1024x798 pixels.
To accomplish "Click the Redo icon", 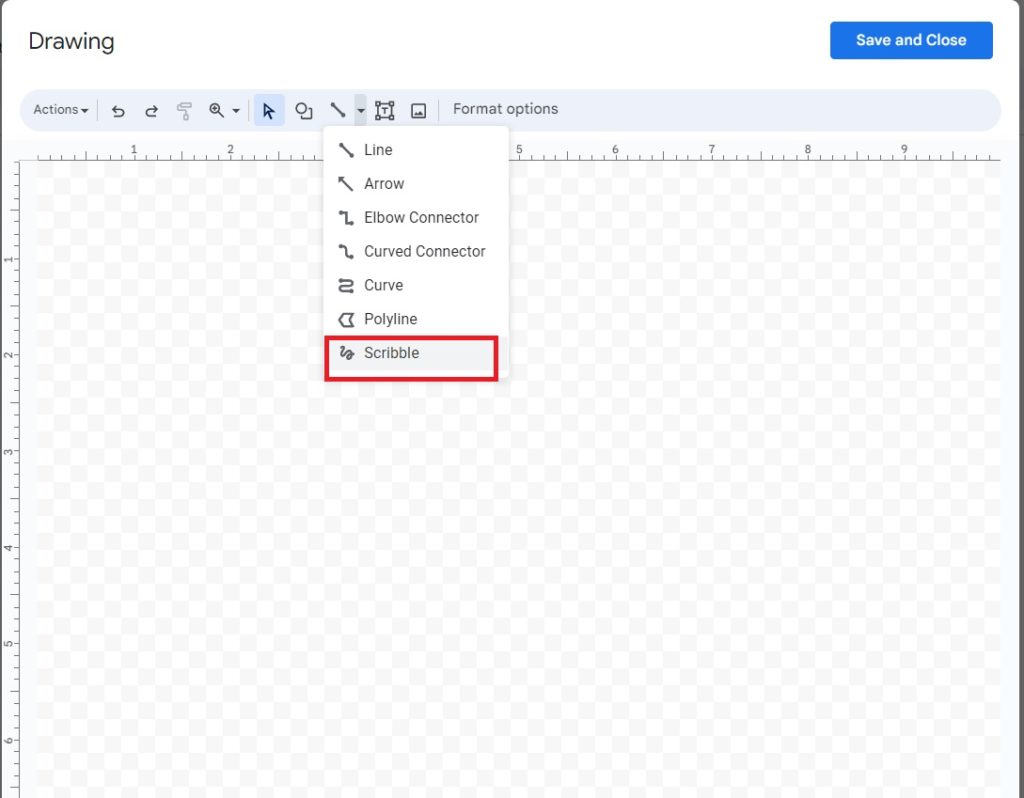I will [x=150, y=110].
